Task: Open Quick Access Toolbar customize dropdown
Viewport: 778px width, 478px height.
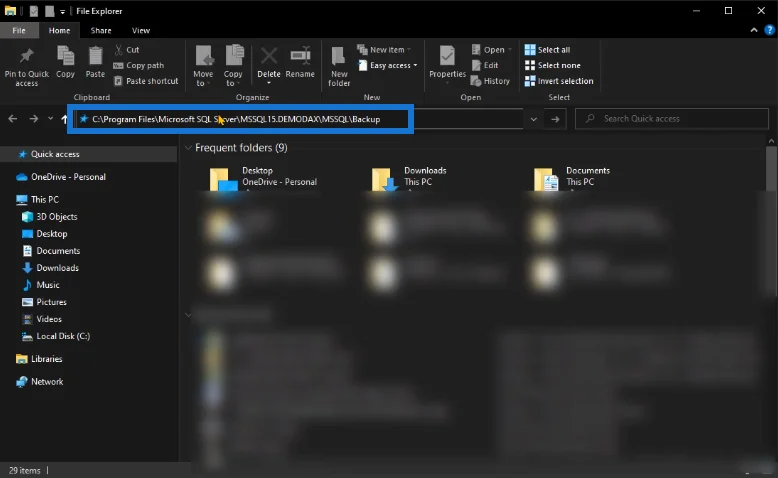Action: point(63,11)
